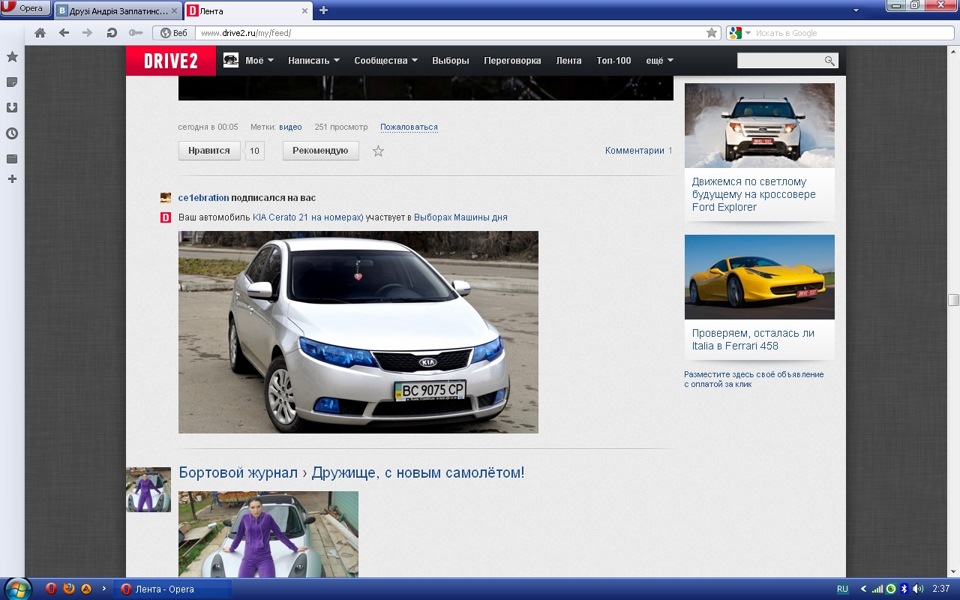Open Движемся по светлому будущему ad link
This screenshot has width=960, height=600.
[x=754, y=195]
